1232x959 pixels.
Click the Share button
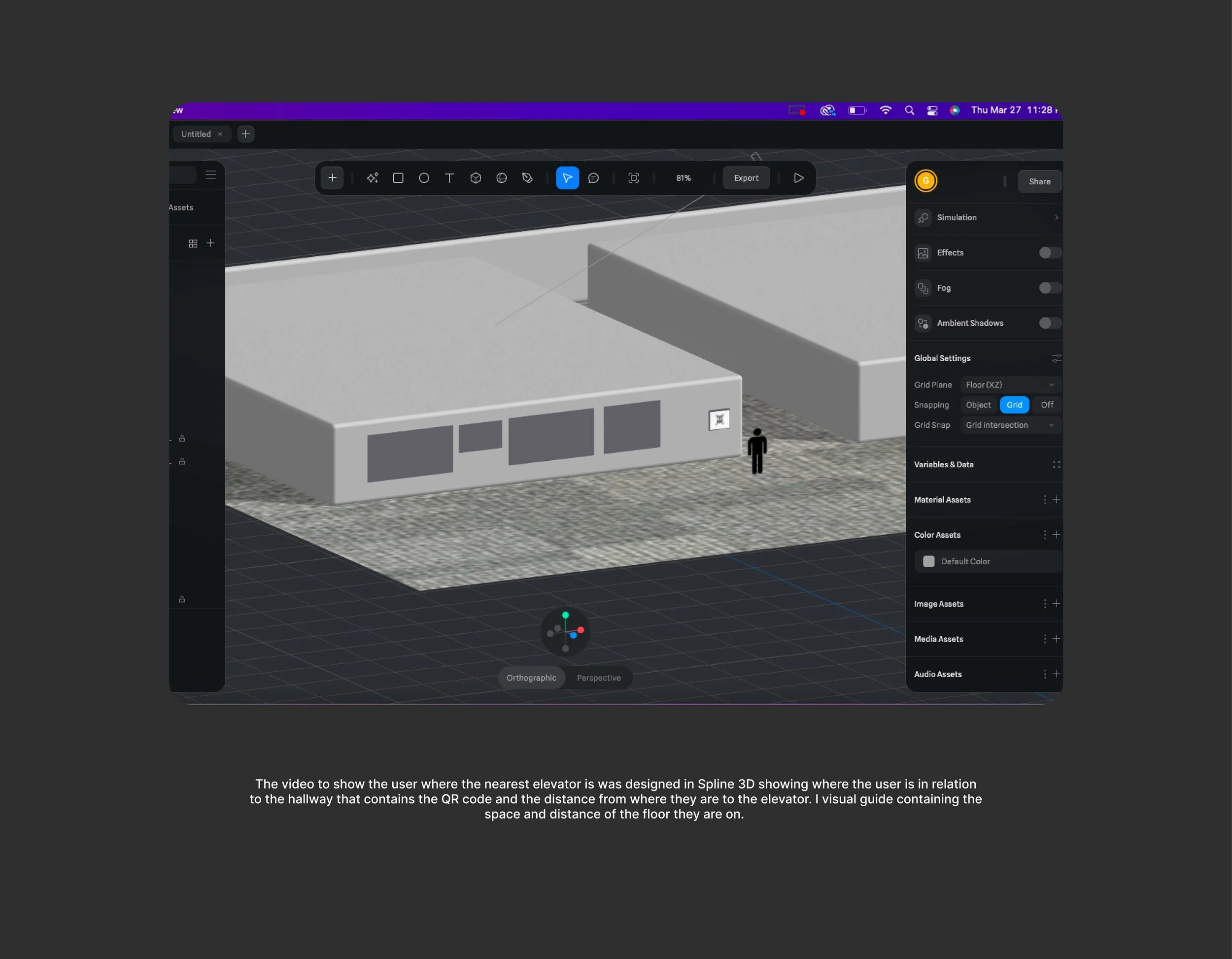tap(1039, 182)
